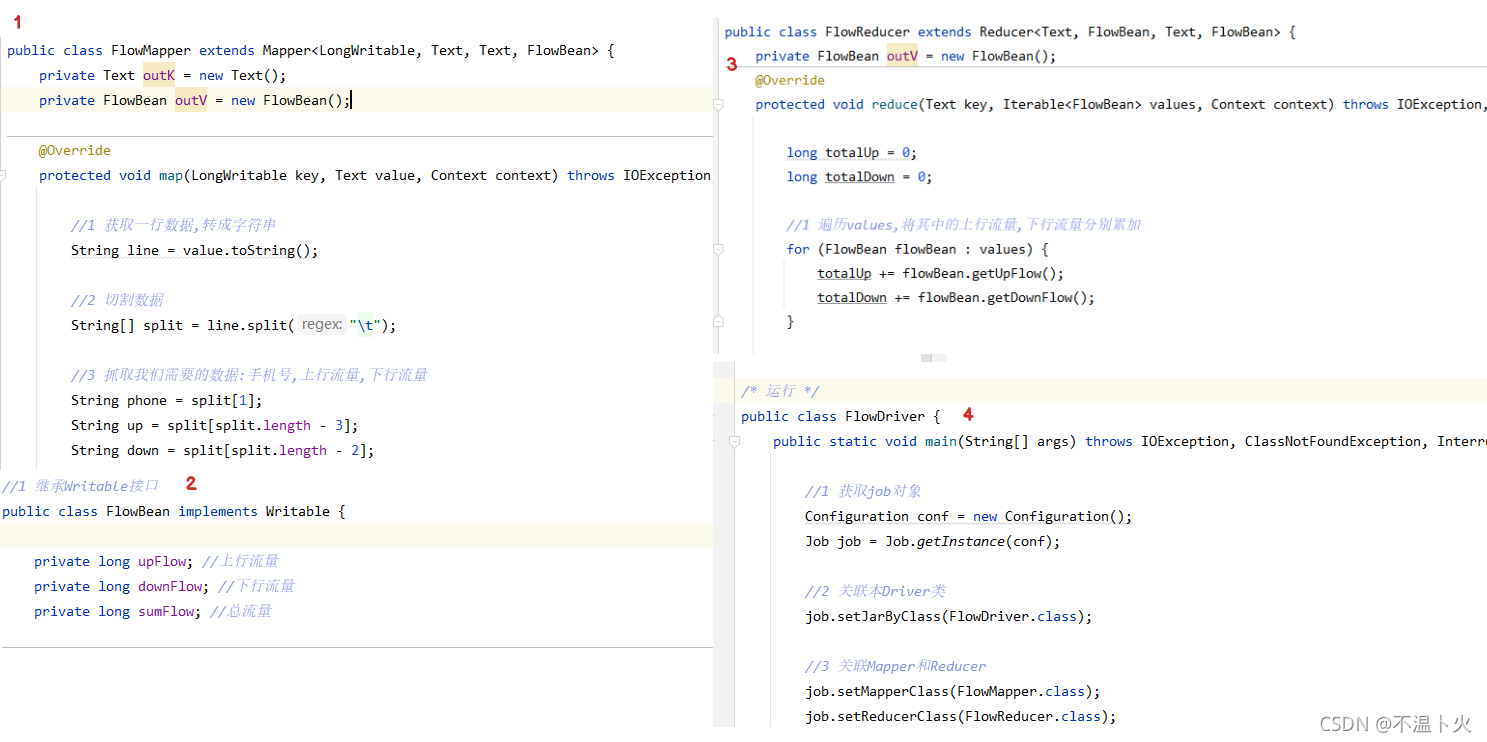
Task: Click the line 'long totalDown = 0;'
Action: [x=860, y=177]
